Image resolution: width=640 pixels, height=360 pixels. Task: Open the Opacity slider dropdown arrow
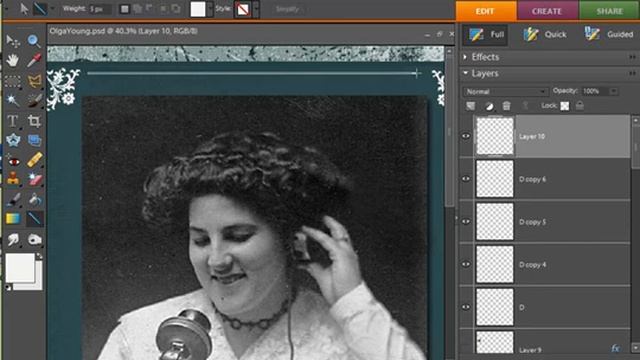613,91
